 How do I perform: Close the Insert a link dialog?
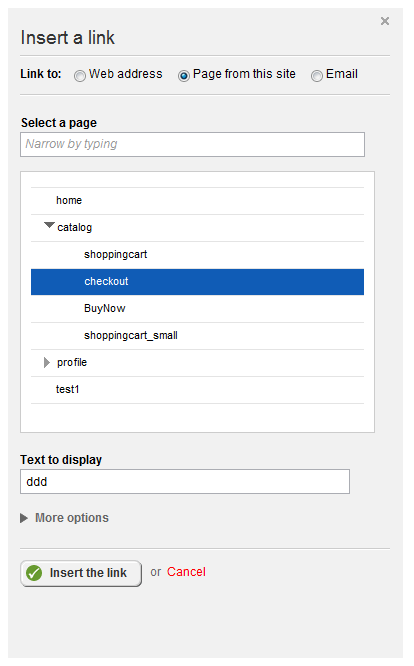(385, 21)
